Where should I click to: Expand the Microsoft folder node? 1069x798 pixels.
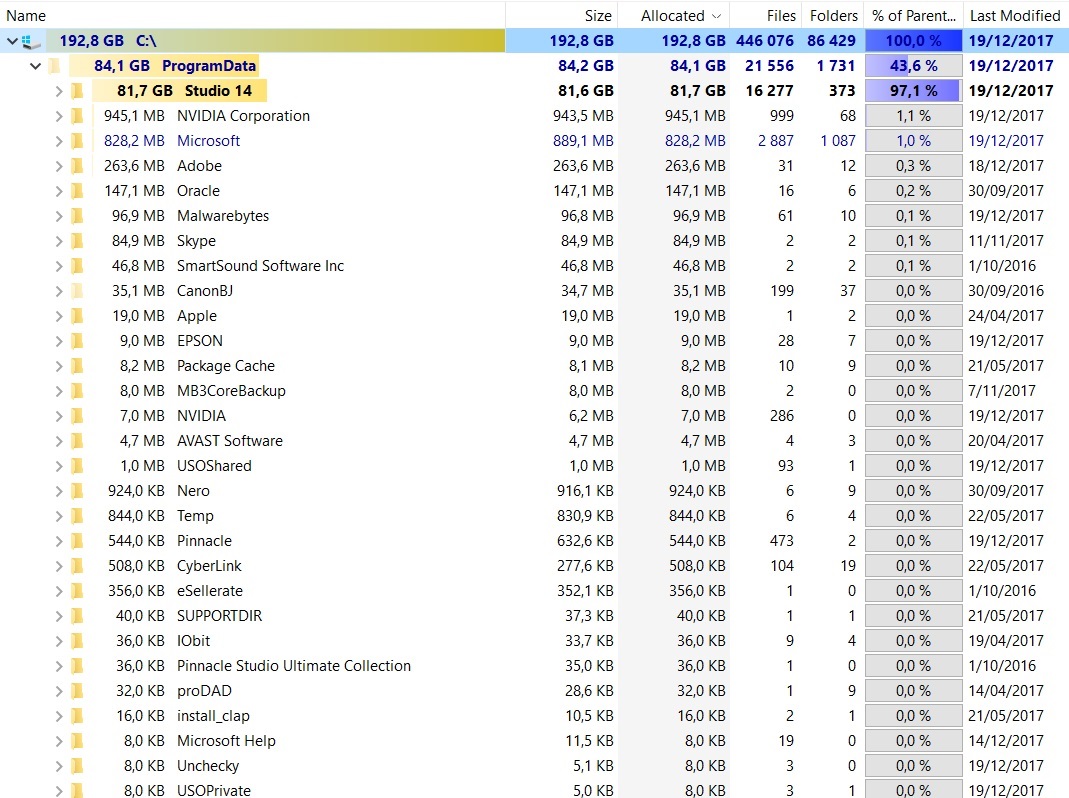pyautogui.click(x=59, y=141)
